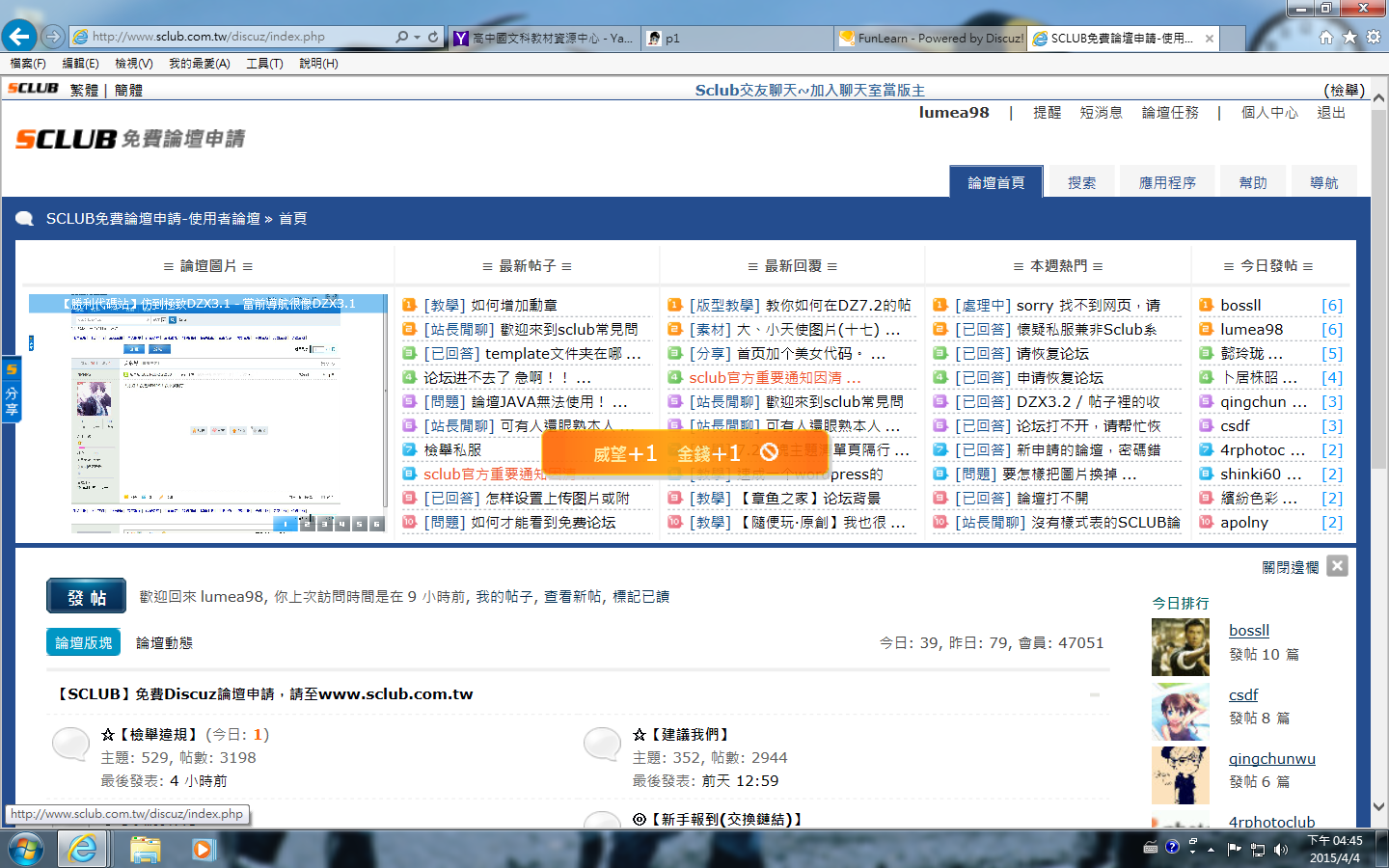
Task: Click the volume speaker tray icon
Action: (1281, 850)
